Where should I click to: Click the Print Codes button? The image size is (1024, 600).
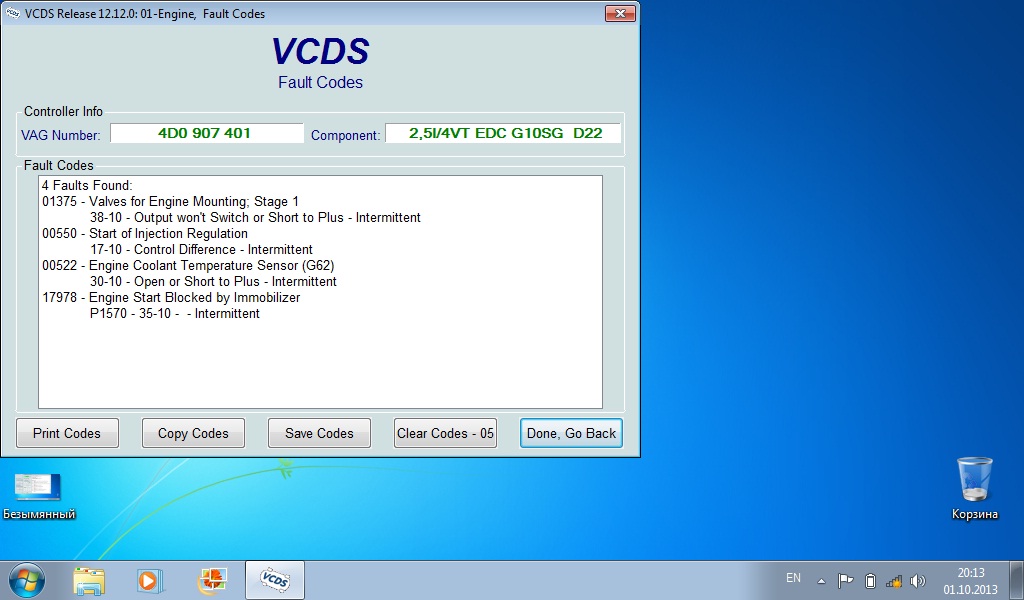[x=67, y=434]
